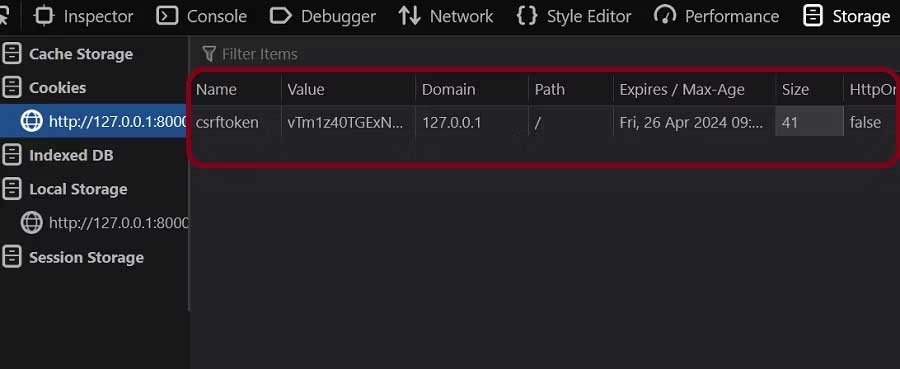Switch to the Console tab
The image size is (900, 369).
[x=201, y=16]
